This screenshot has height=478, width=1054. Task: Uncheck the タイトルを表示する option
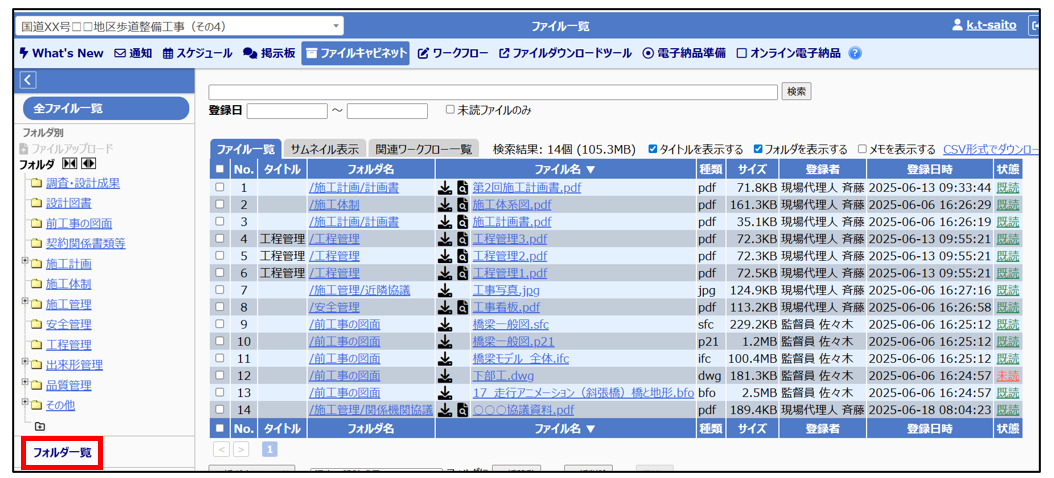(653, 150)
